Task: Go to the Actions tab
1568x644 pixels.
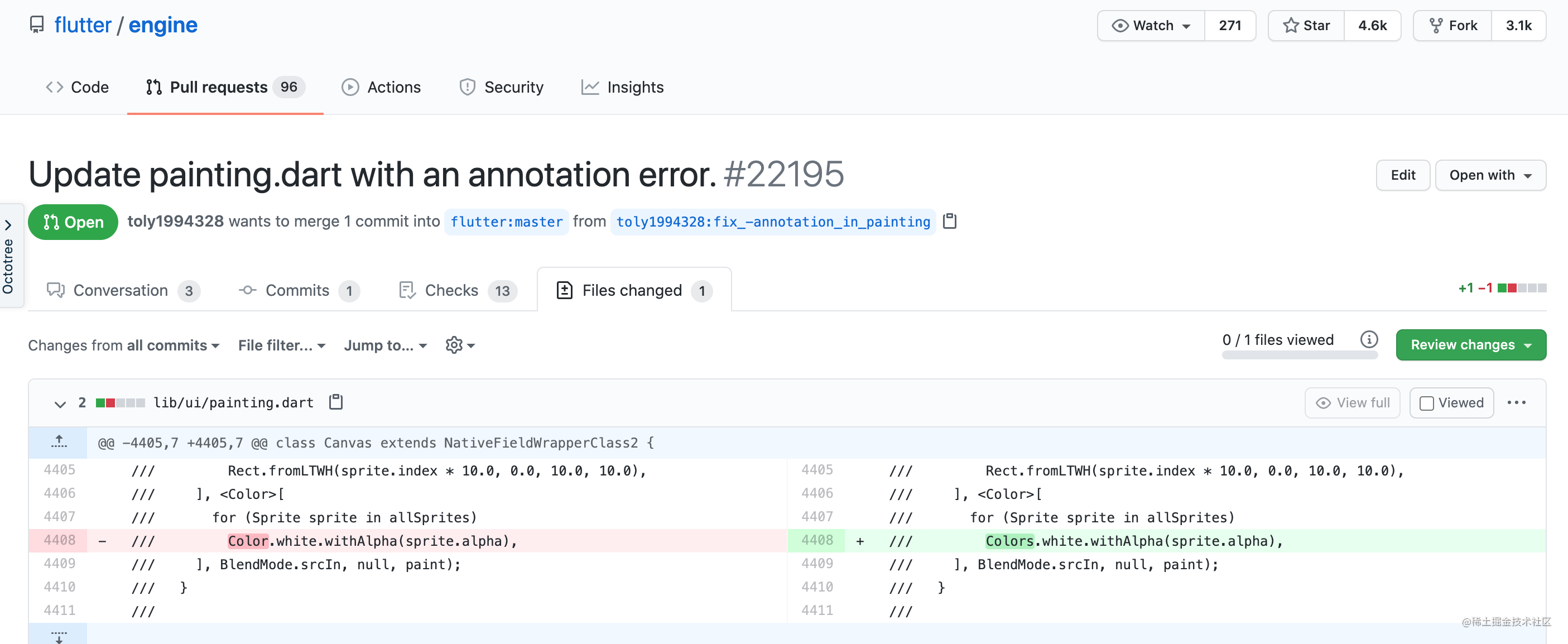Action: click(x=381, y=87)
